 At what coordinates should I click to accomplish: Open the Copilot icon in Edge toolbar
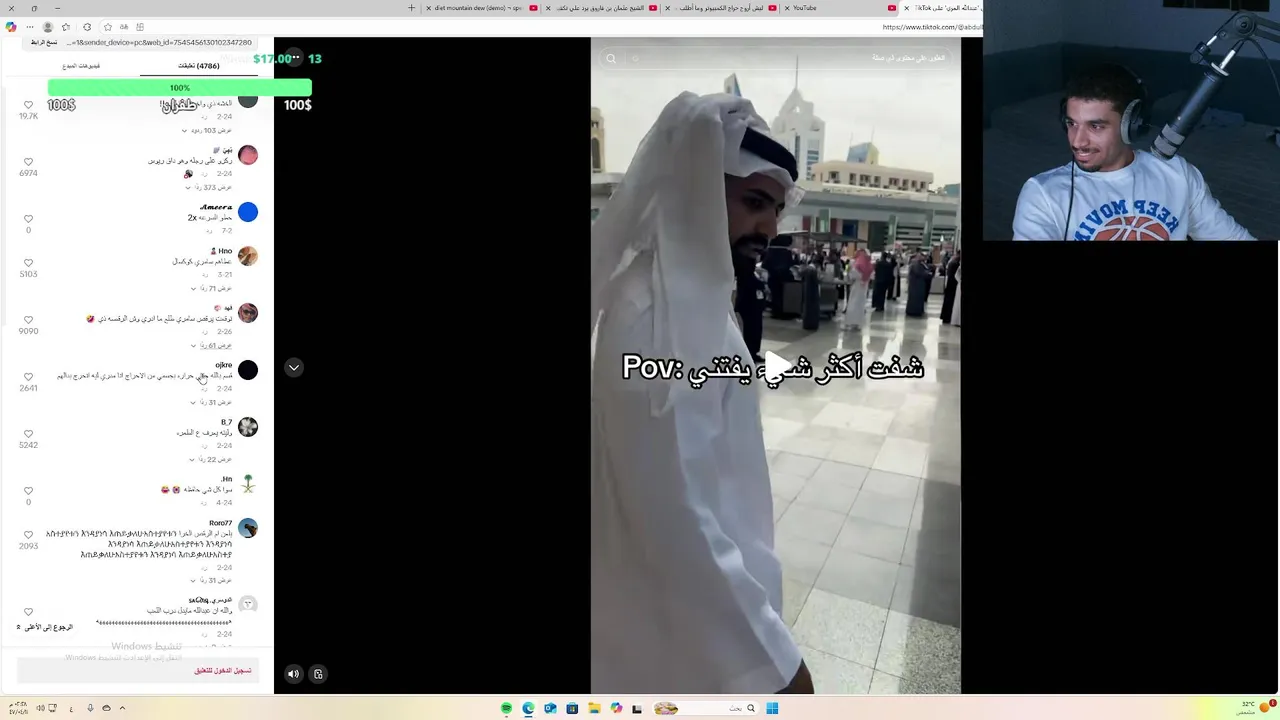[x=11, y=27]
